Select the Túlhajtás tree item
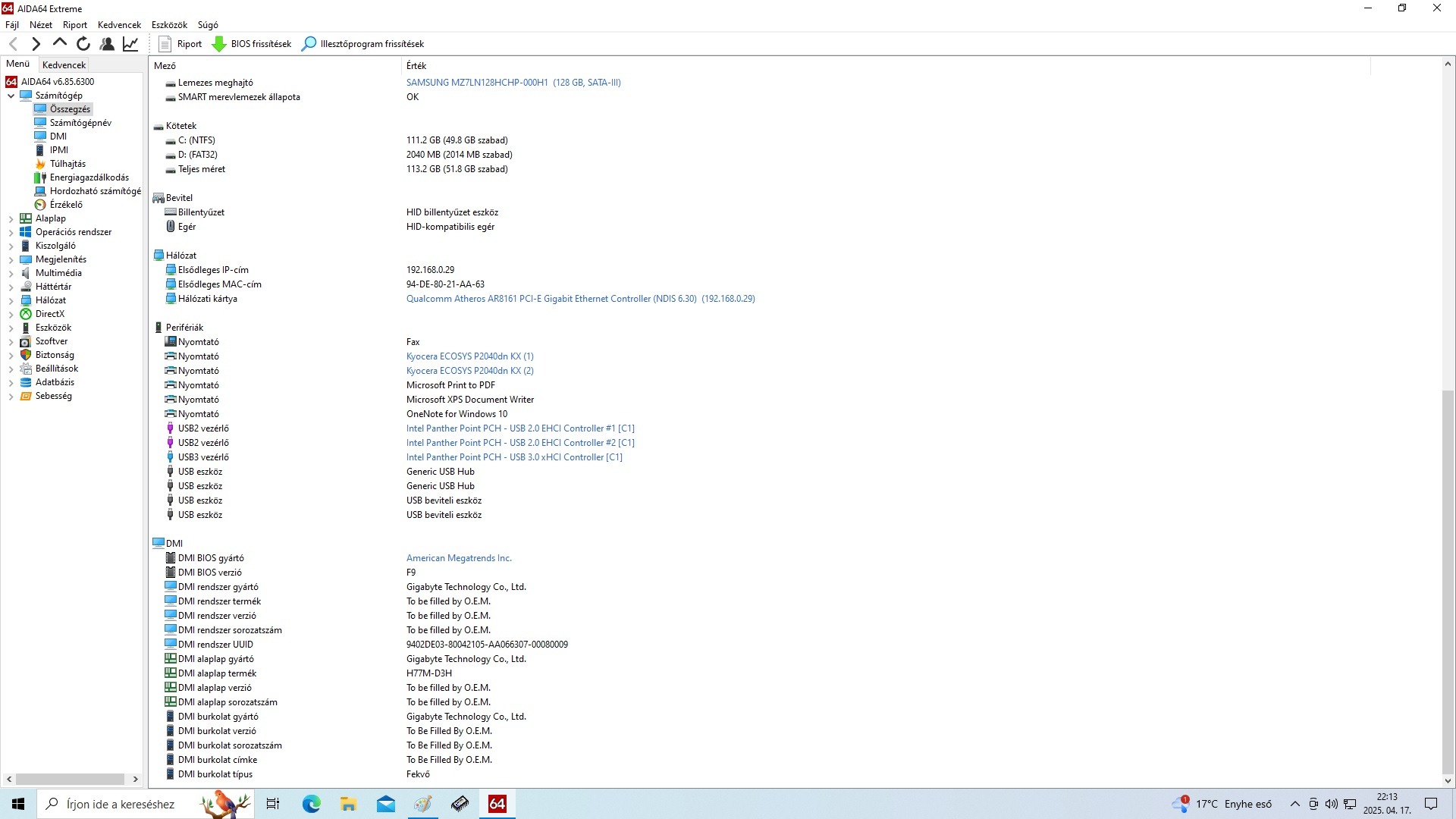Viewport: 1456px width, 819px height. tap(67, 164)
